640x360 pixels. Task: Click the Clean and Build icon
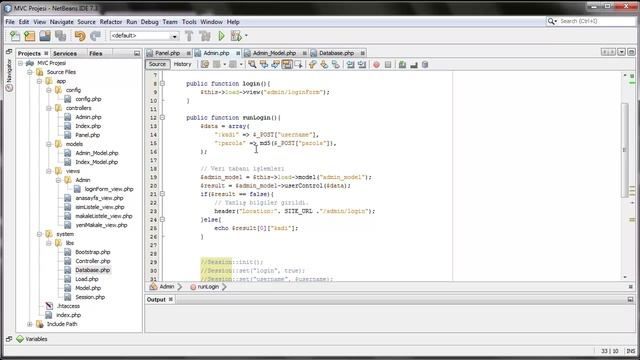(x=204, y=36)
